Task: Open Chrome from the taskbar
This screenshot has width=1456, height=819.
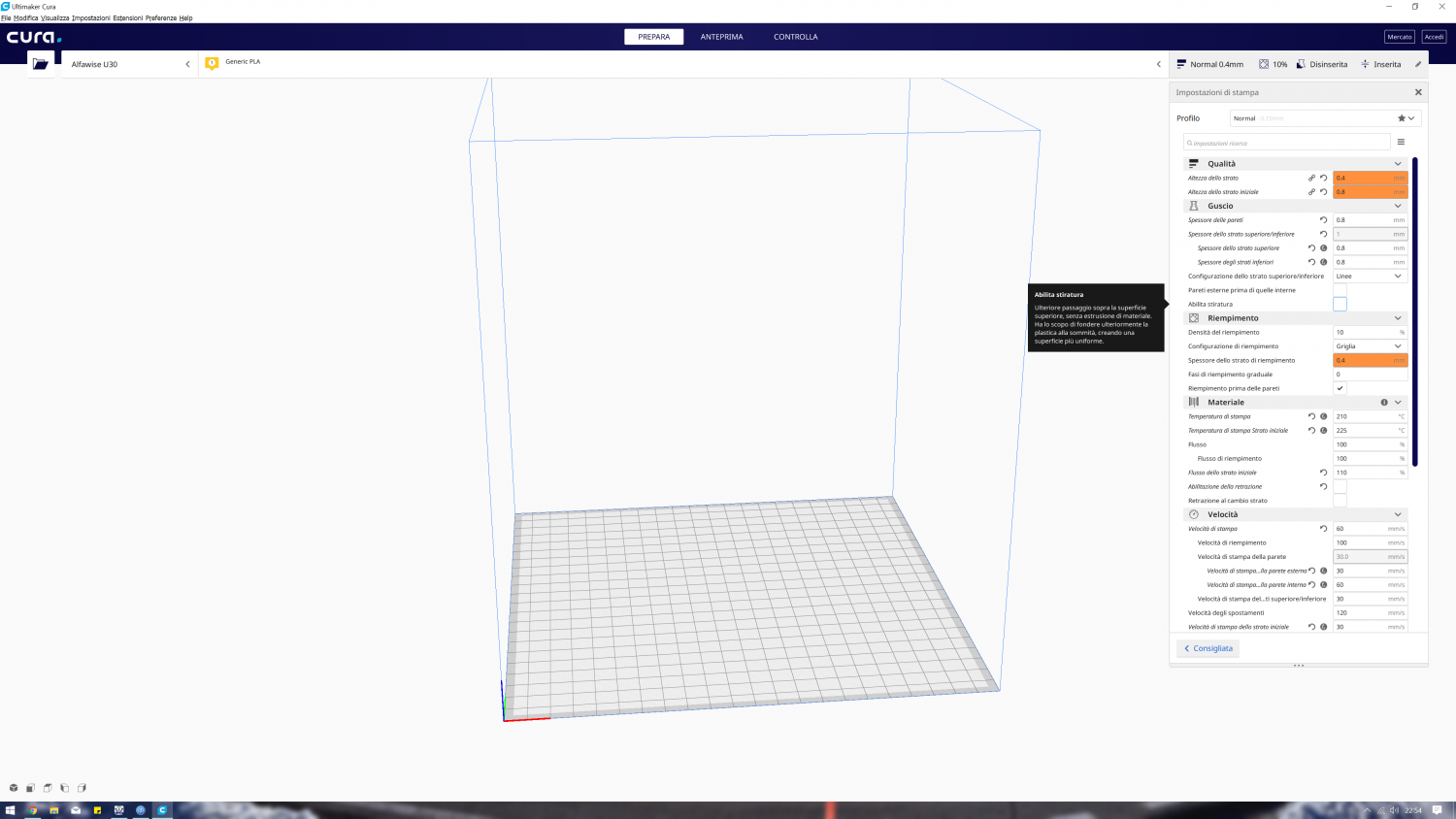Action: pyautogui.click(x=32, y=810)
